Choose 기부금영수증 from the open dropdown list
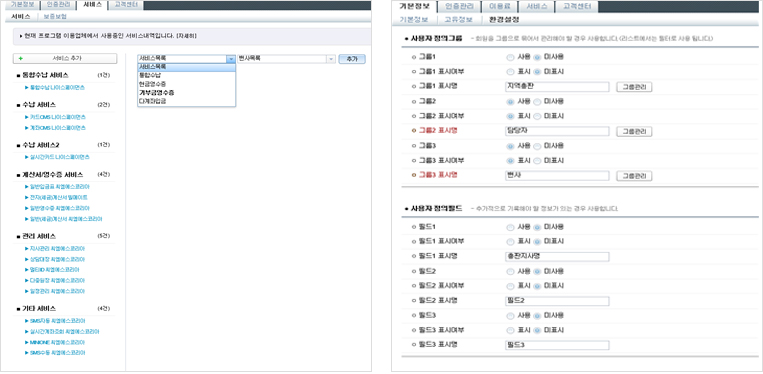763x374 pixels. click(x=186, y=92)
